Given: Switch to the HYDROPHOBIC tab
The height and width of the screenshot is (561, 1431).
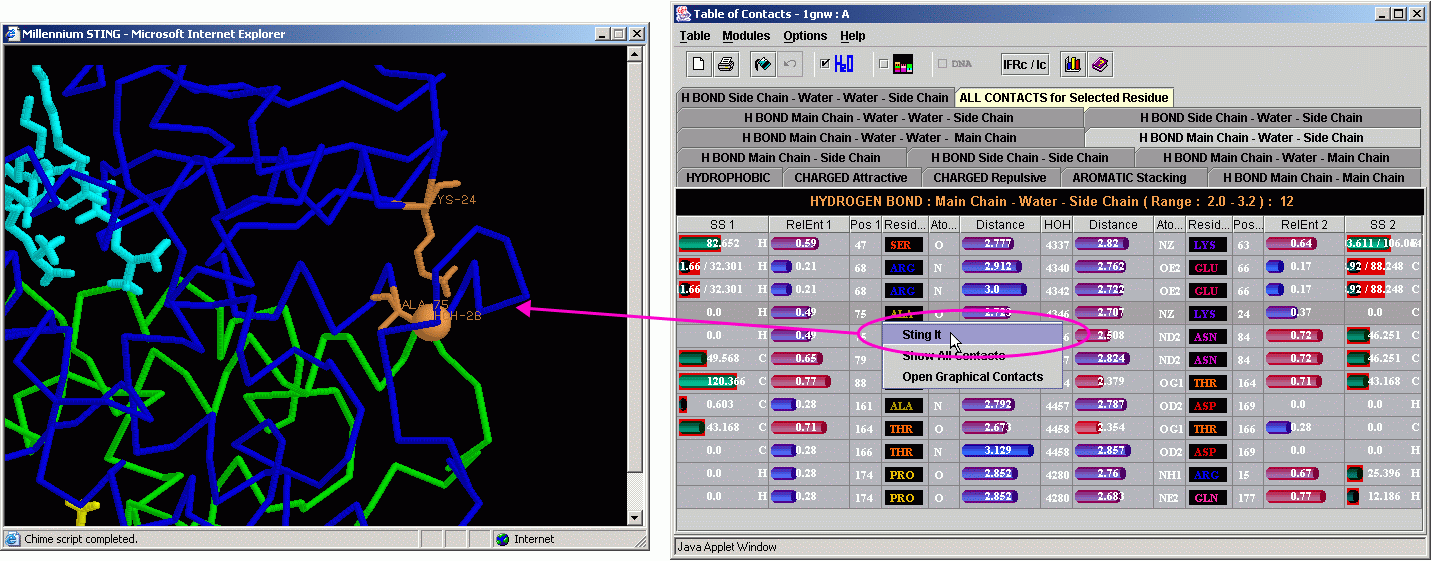Looking at the screenshot, I should (x=728, y=178).
